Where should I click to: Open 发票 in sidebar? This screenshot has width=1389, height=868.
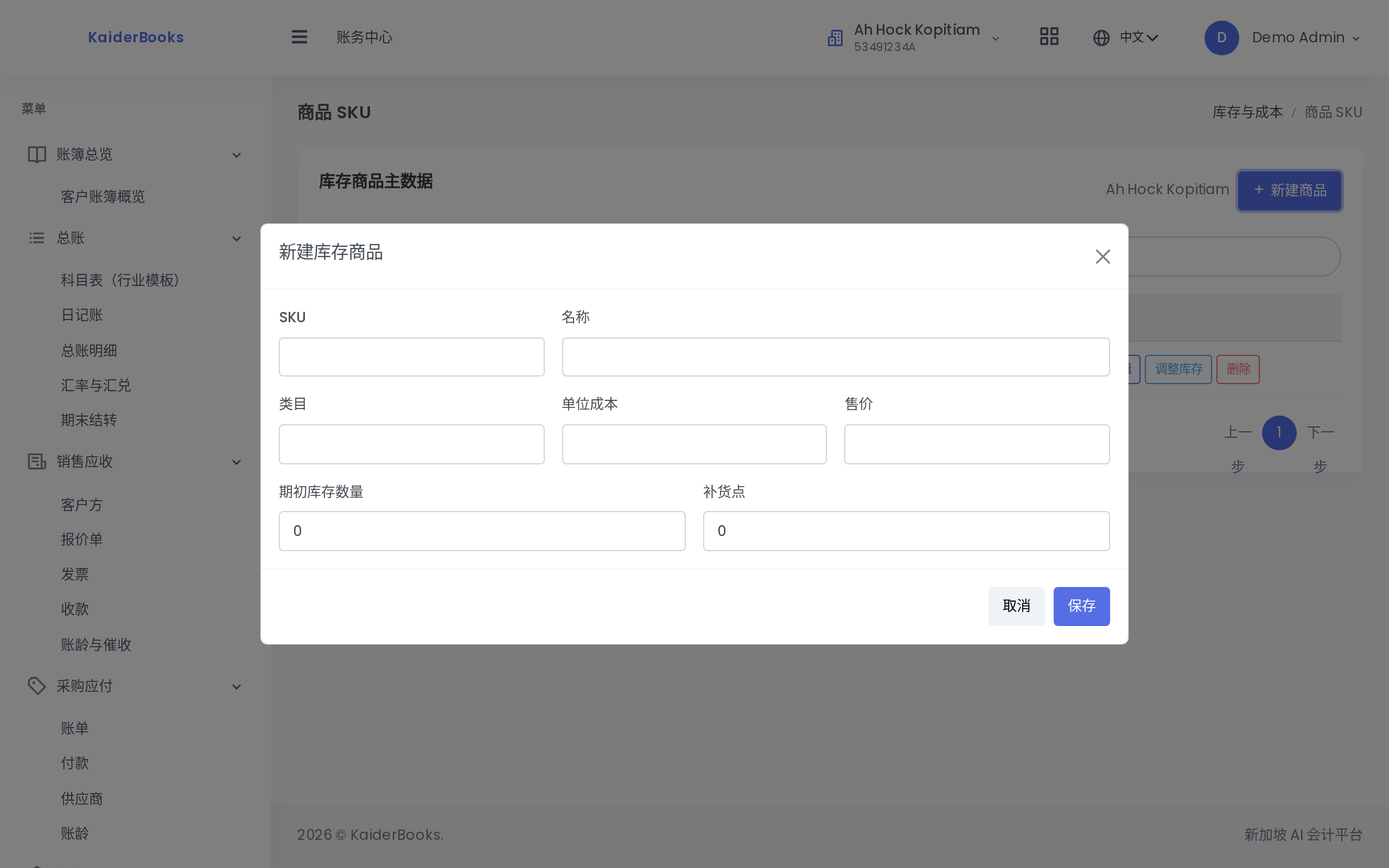click(x=75, y=574)
